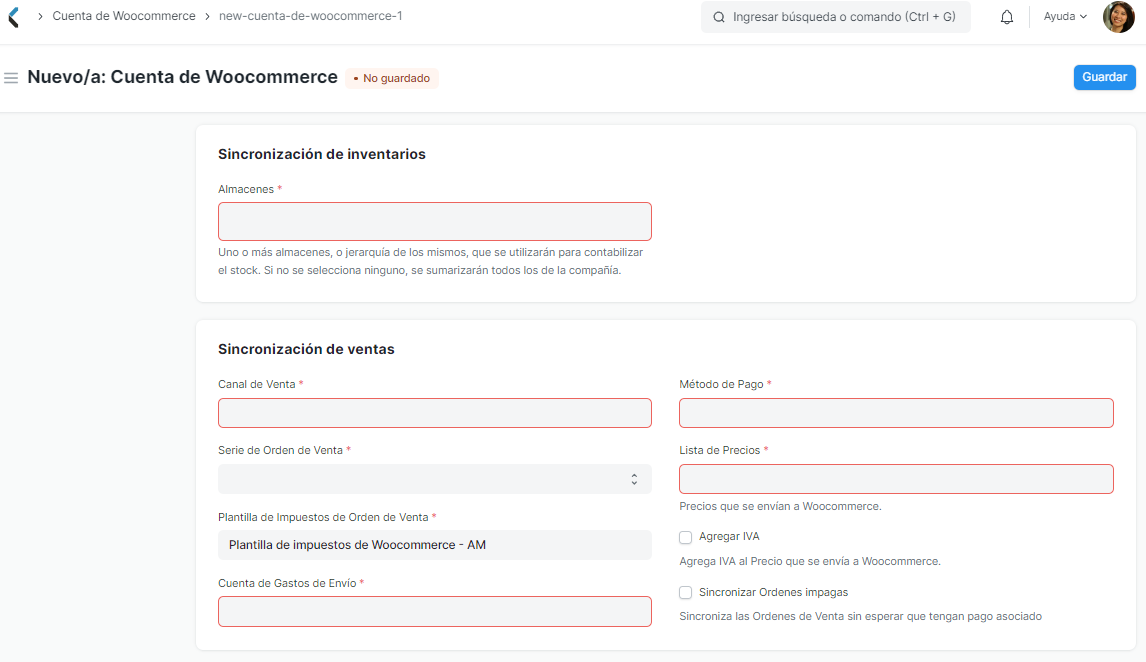Click the Sincronización de ventas heading
Viewport: 1146px width, 662px height.
click(x=306, y=349)
